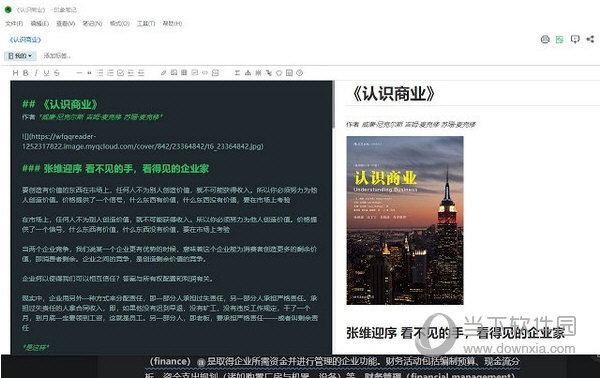Click the note title 《认识商业》 in header

coord(25,40)
